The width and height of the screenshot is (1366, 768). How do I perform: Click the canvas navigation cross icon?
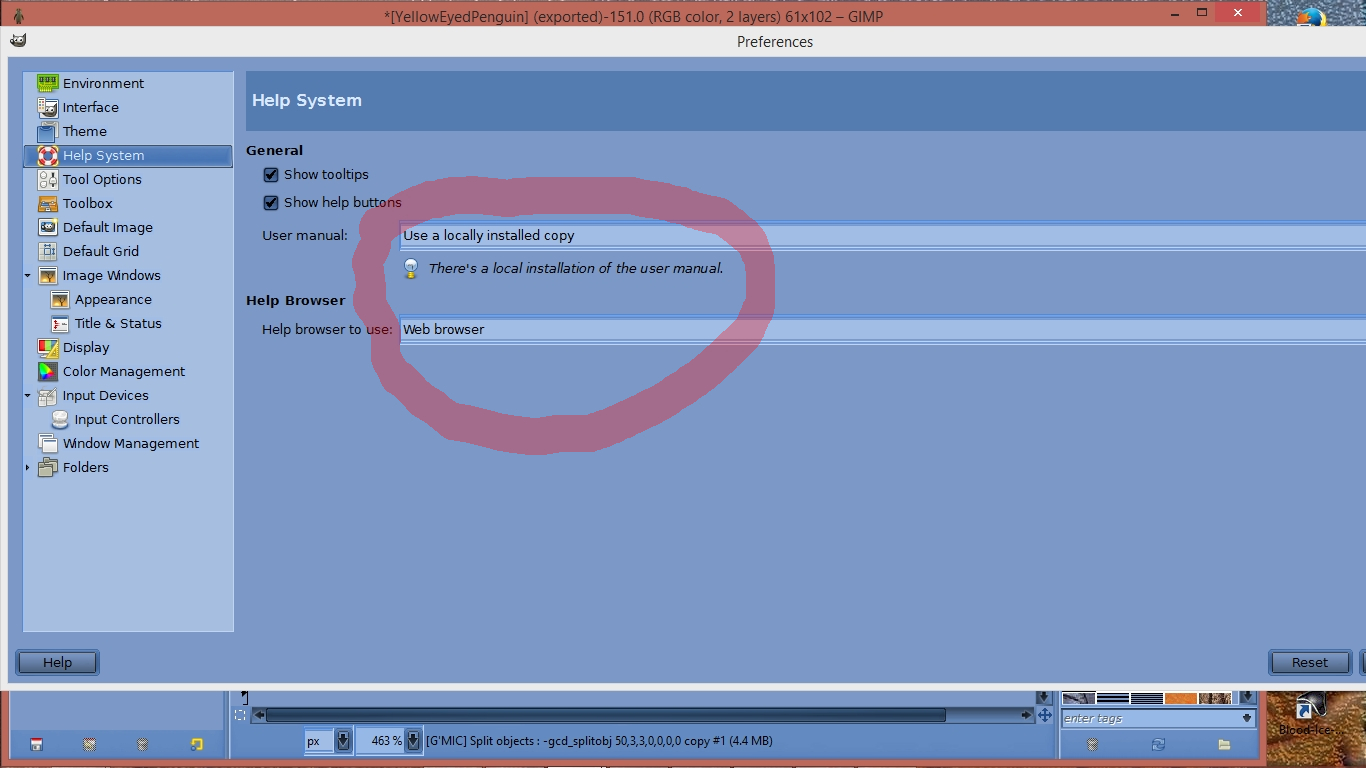pyautogui.click(x=1045, y=715)
